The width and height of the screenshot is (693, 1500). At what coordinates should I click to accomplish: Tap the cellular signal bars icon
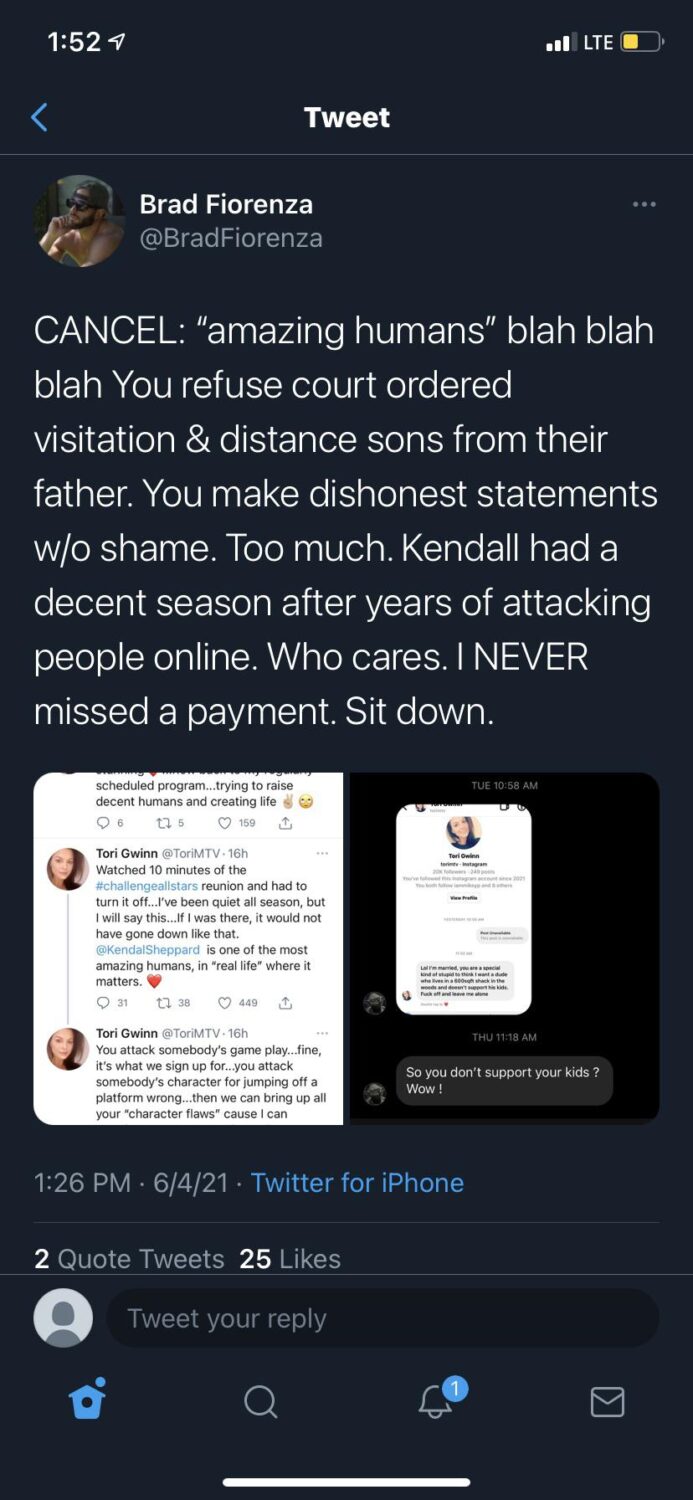click(559, 43)
